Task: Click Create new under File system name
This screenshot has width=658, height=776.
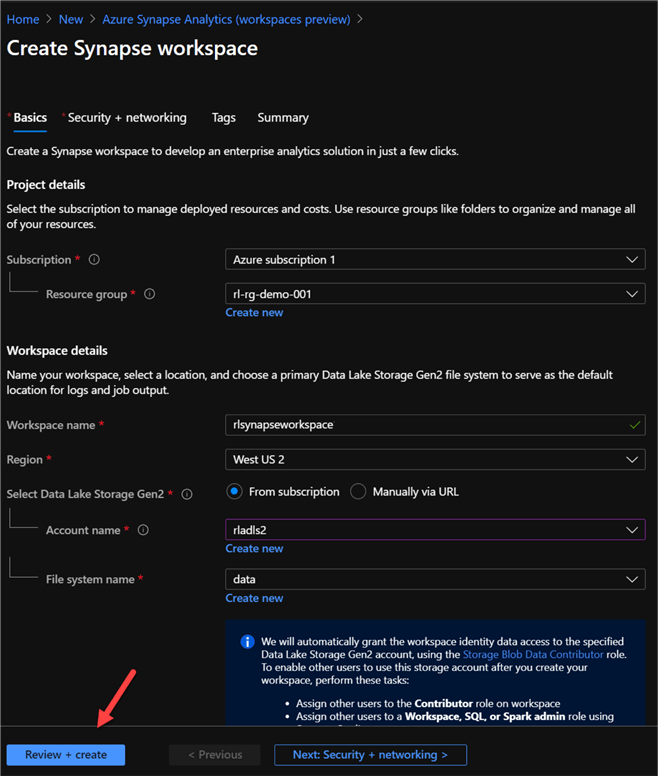Action: point(254,598)
